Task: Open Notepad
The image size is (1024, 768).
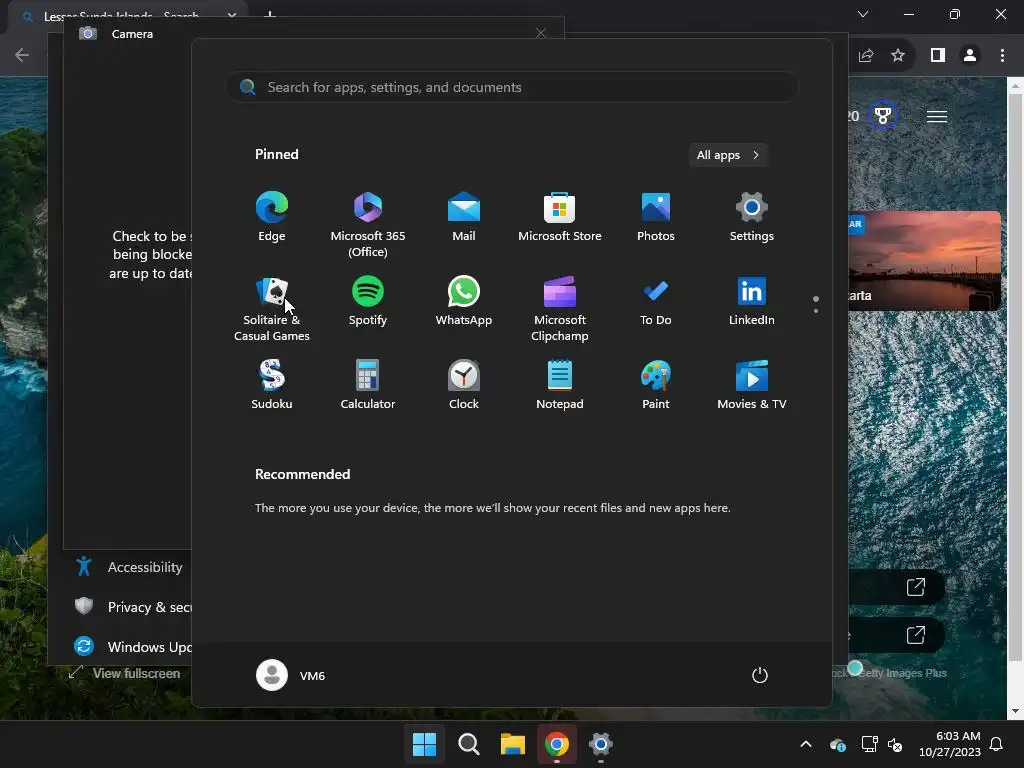Action: click(x=560, y=385)
